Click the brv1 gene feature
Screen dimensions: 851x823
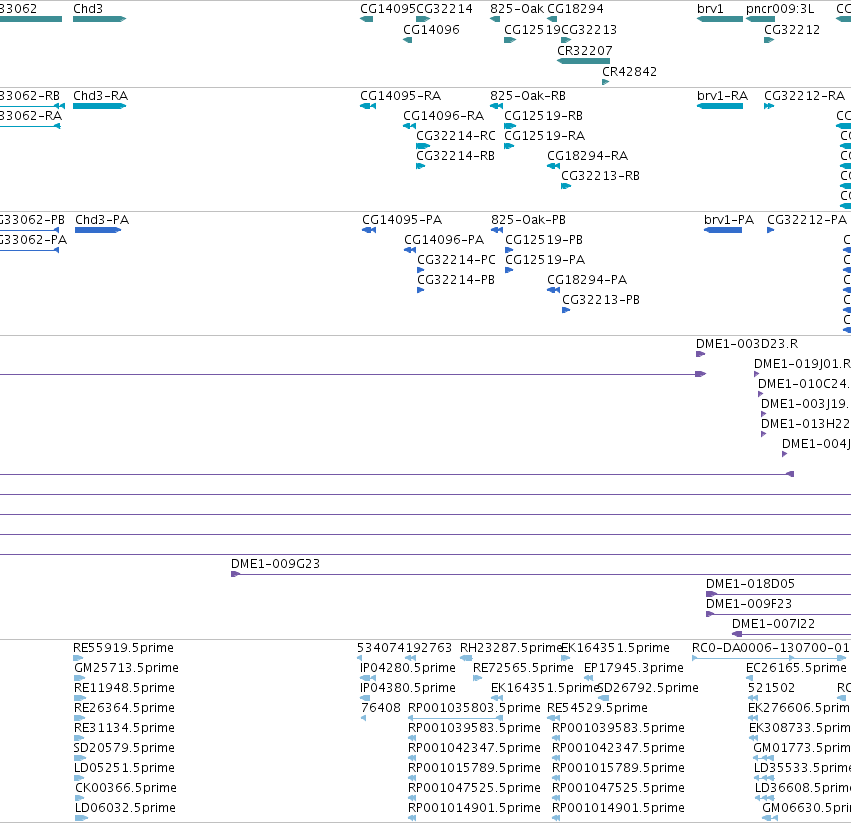tap(720, 19)
